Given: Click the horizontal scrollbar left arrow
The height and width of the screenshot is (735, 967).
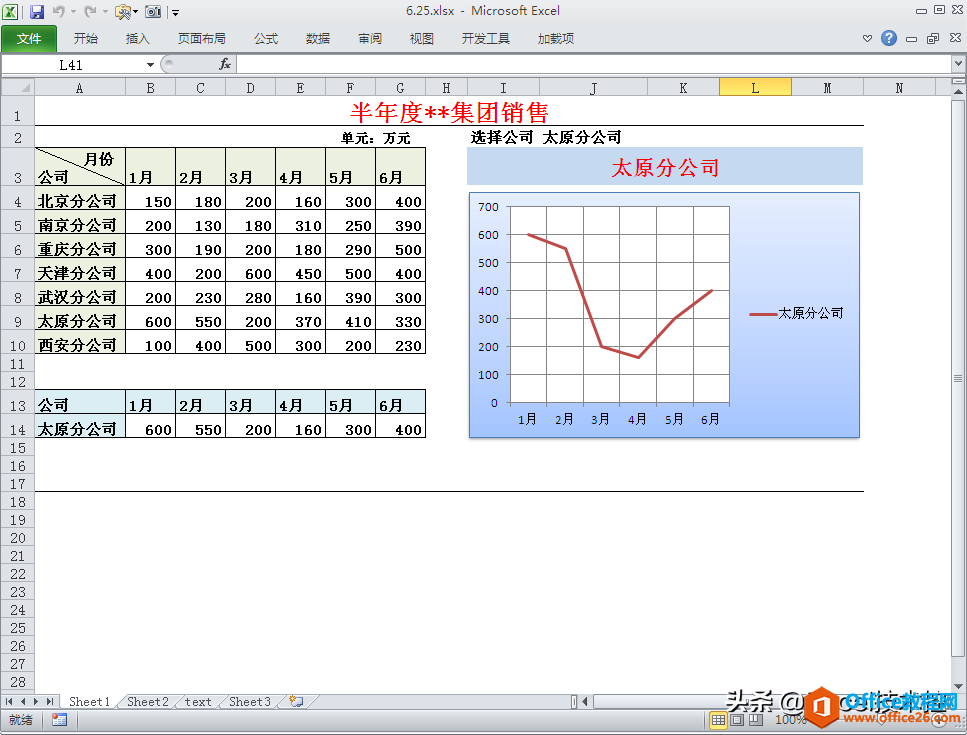Looking at the screenshot, I should 585,701.
